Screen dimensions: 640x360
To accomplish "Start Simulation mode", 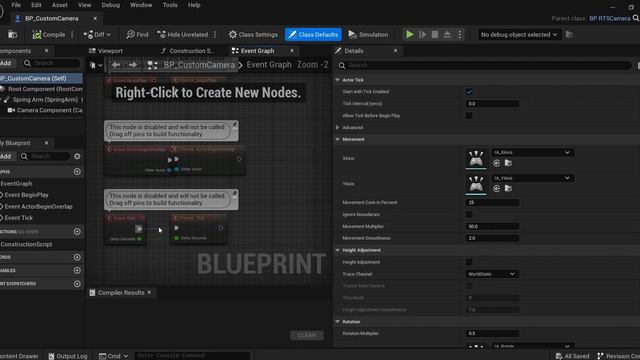I will [368, 35].
